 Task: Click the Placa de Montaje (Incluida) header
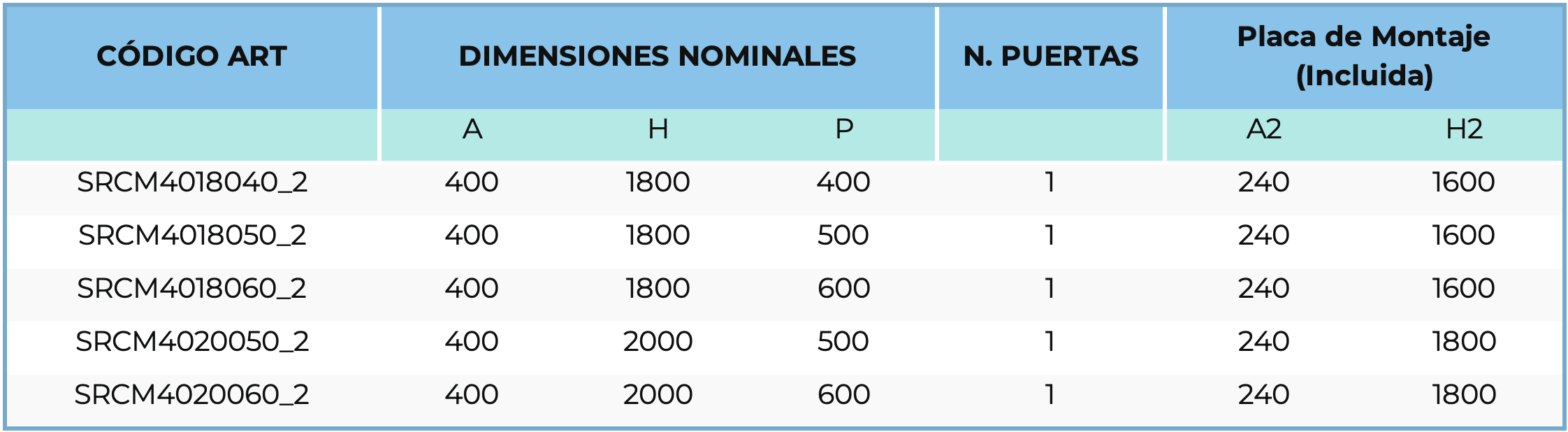[1363, 56]
